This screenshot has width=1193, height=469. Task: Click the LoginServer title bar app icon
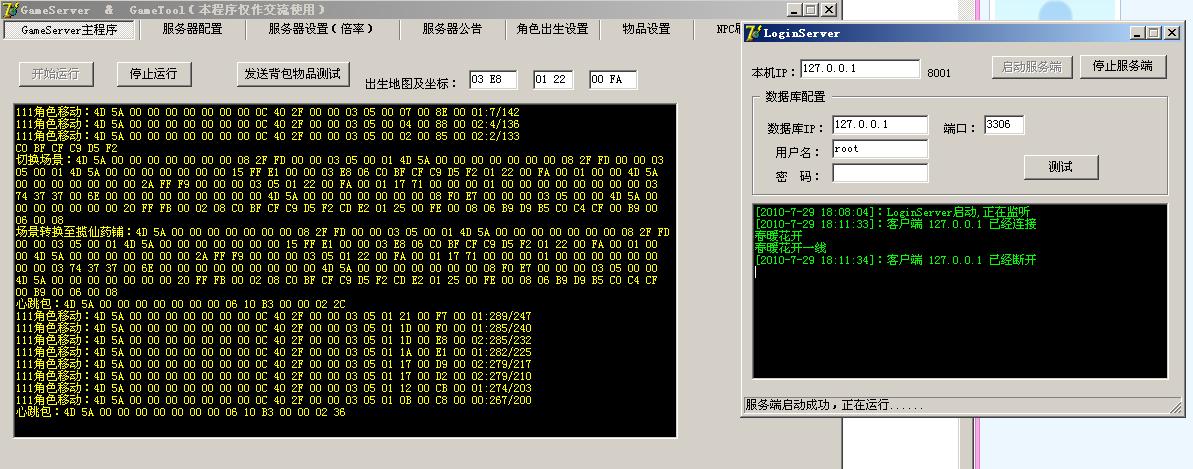(754, 33)
